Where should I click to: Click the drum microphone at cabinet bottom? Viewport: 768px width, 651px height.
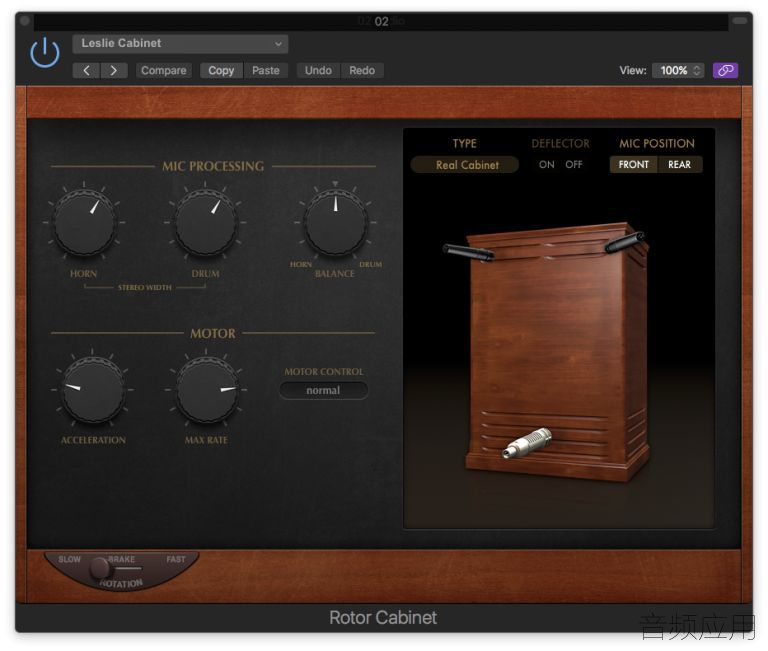[x=527, y=443]
